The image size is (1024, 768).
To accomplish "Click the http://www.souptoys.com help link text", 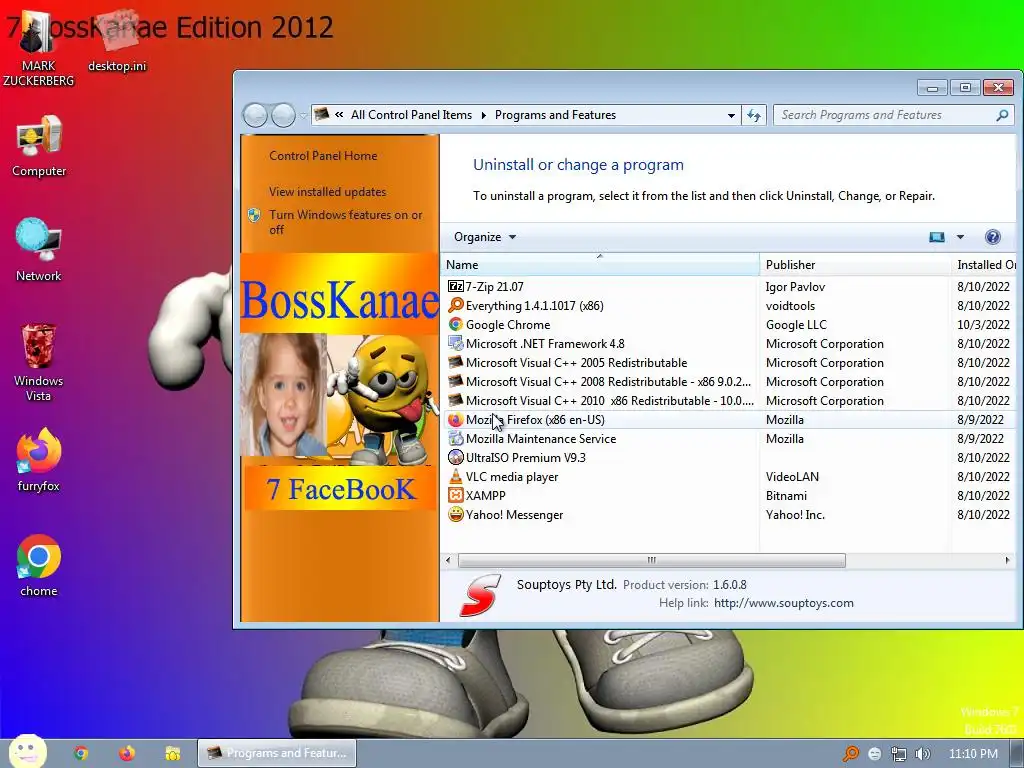I will point(783,603).
